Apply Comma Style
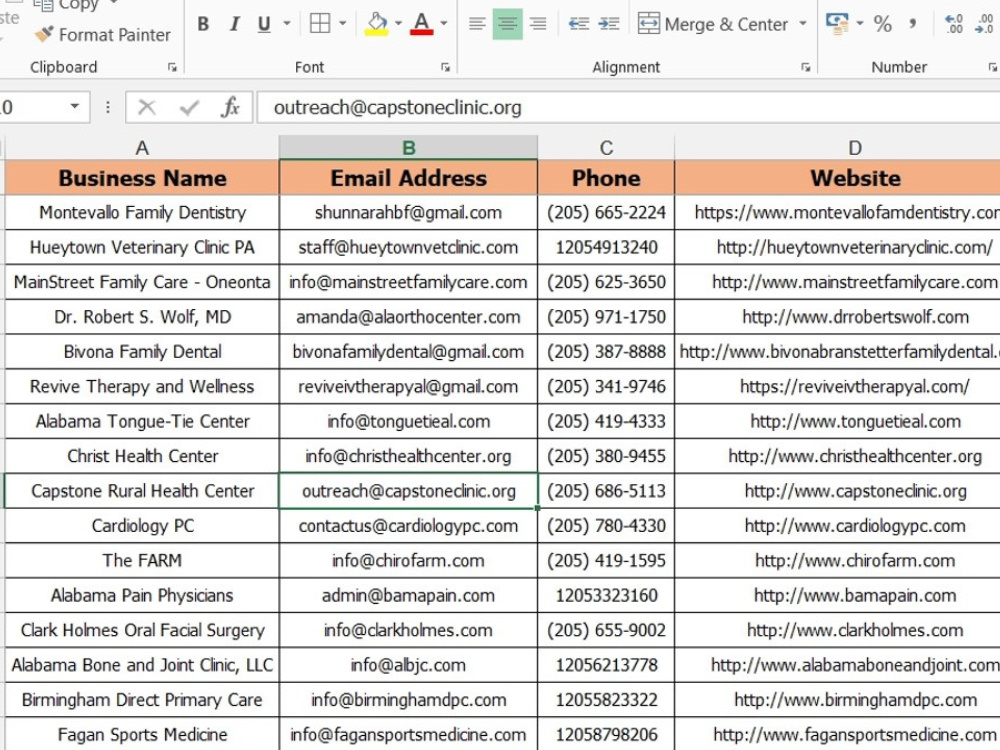The image size is (1000, 750). pos(913,24)
